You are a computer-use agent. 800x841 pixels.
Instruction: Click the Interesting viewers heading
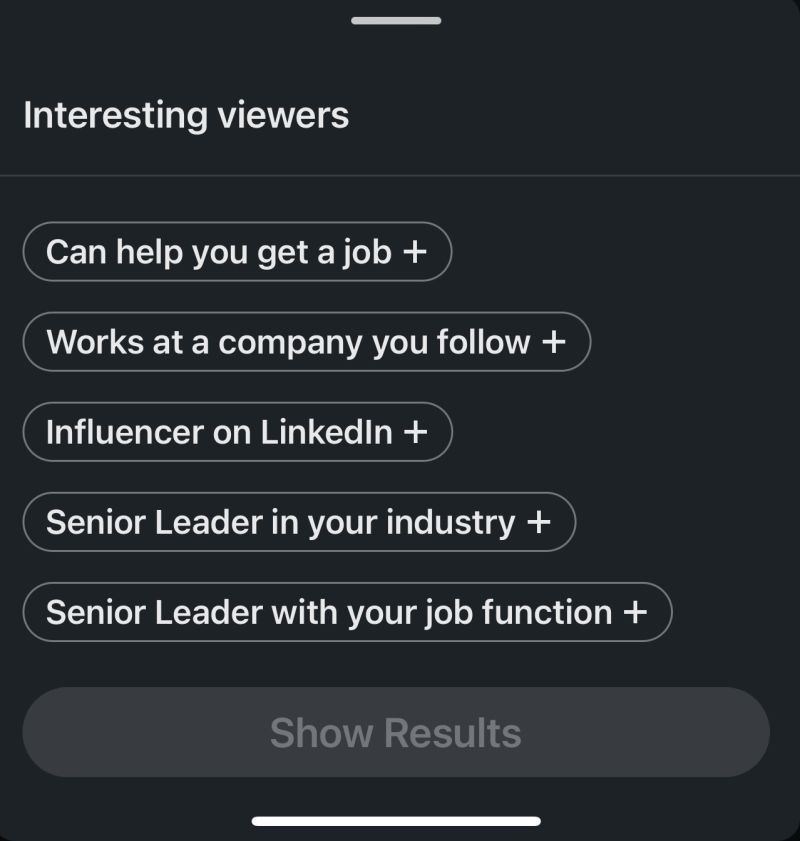(186, 115)
